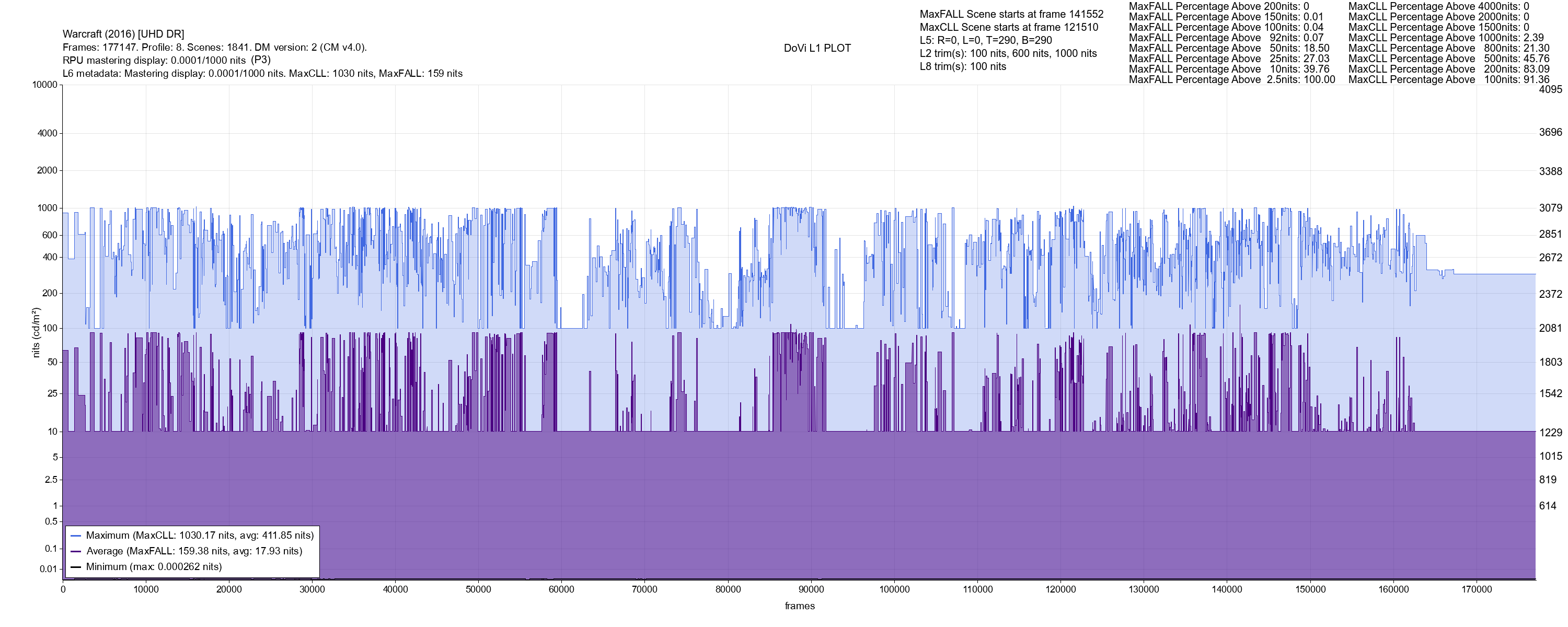Click the black Minimum legend line marker
This screenshot has width=1568, height=627.
(76, 567)
